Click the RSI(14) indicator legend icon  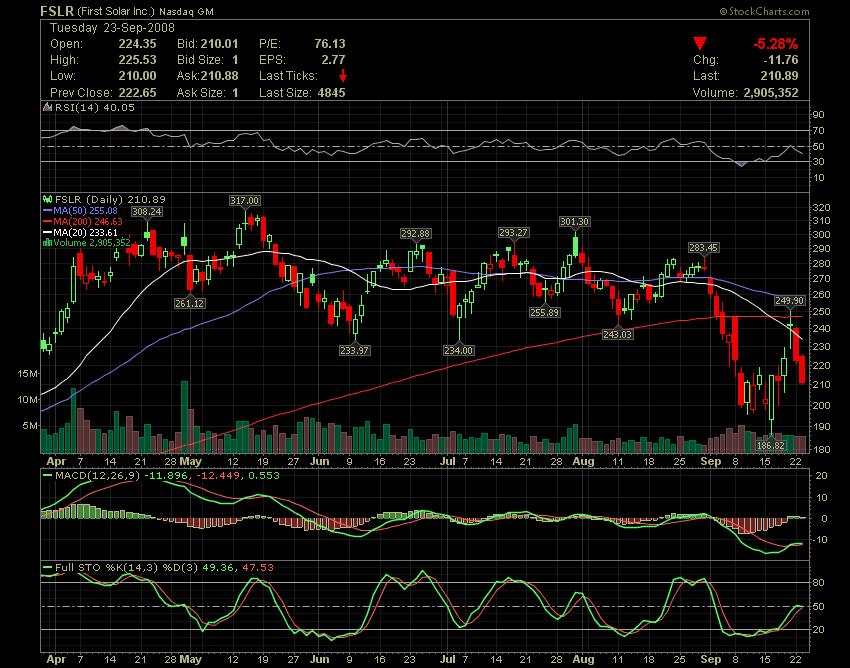(48, 107)
